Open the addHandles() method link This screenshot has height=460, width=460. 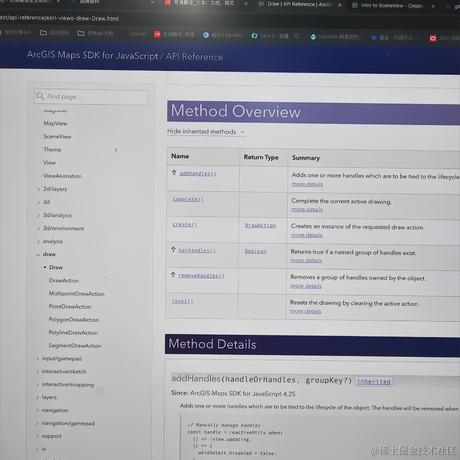[198, 173]
